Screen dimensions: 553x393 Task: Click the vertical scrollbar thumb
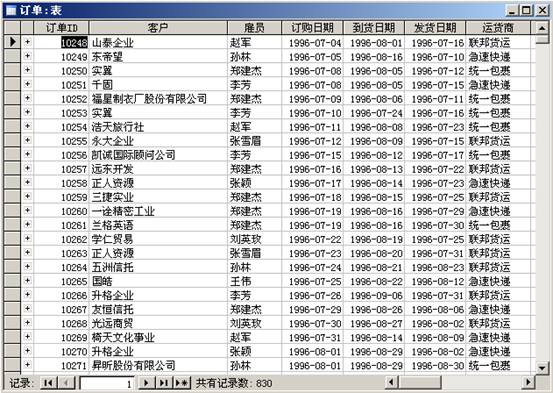point(542,39)
